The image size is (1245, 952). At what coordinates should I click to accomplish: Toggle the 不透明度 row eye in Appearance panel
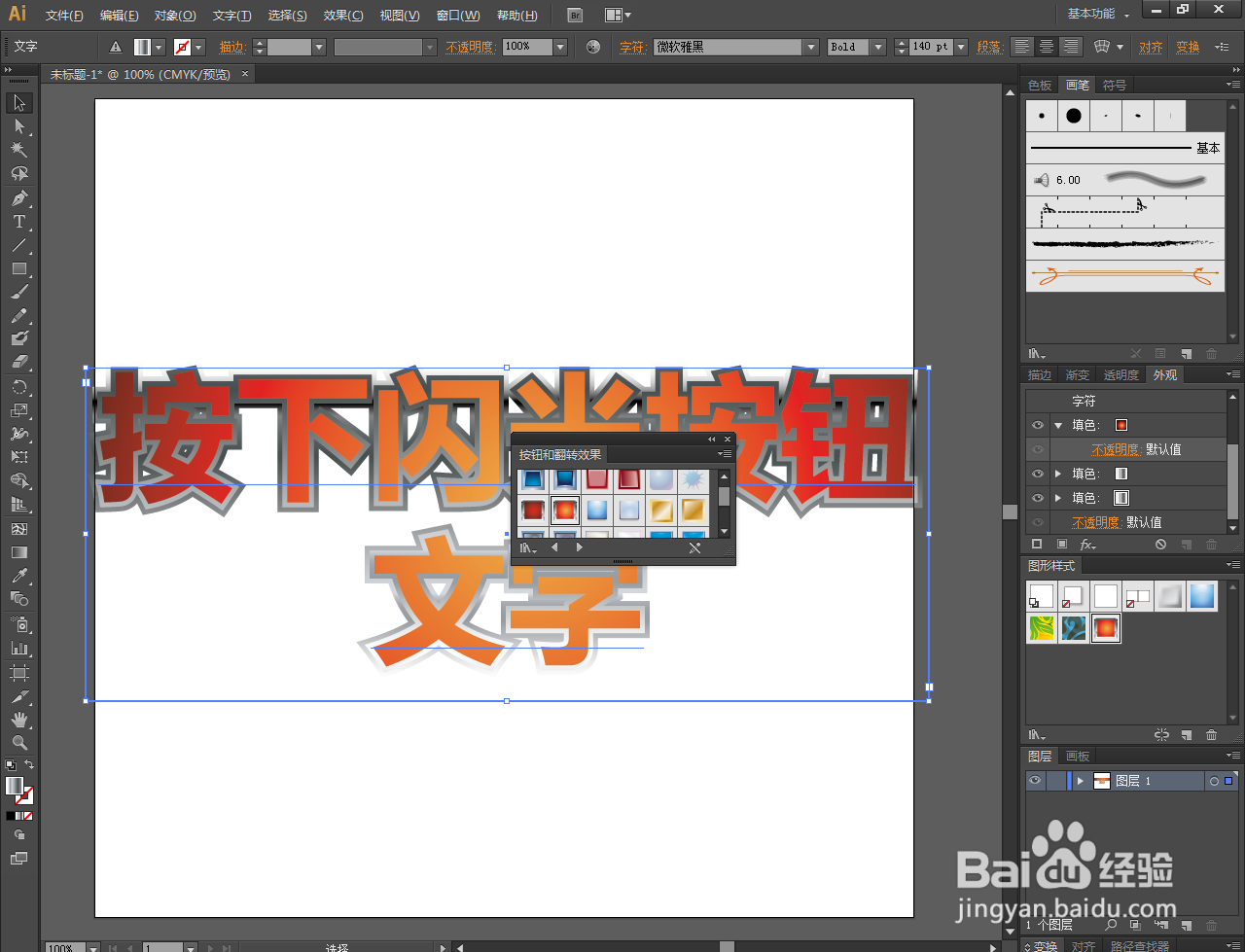1036,449
